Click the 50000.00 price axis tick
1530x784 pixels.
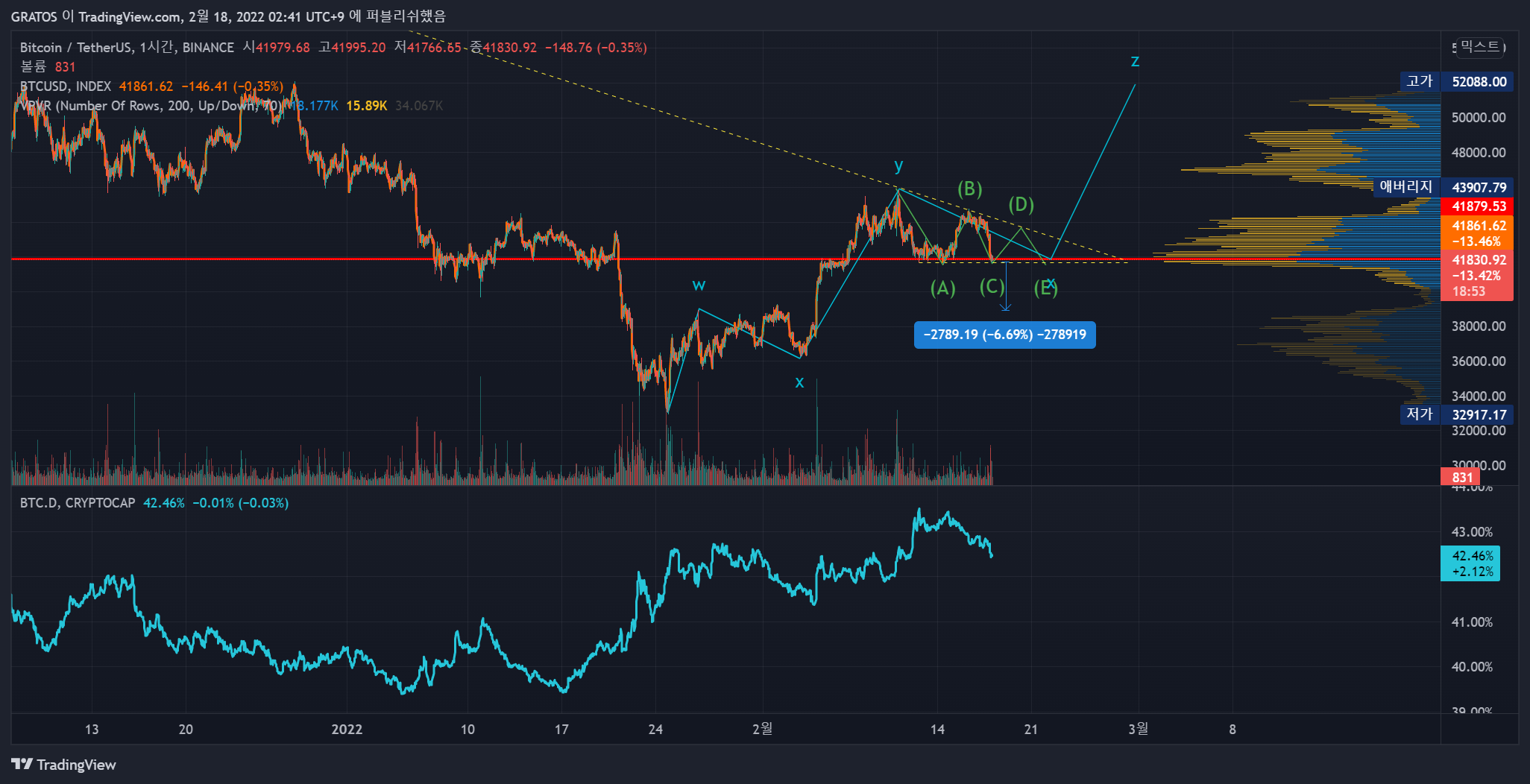pos(1479,118)
